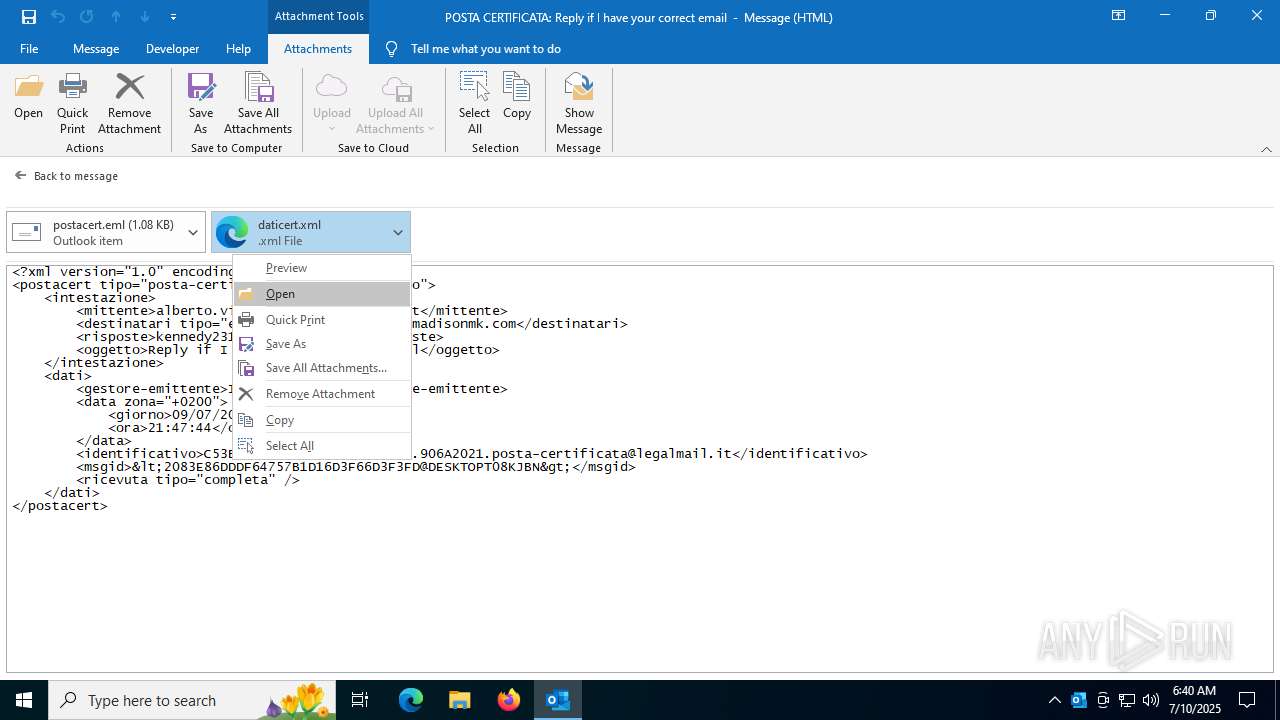Click the Outlook tray icon in system tray
Viewport: 1280px width, 720px height.
[x=1079, y=700]
